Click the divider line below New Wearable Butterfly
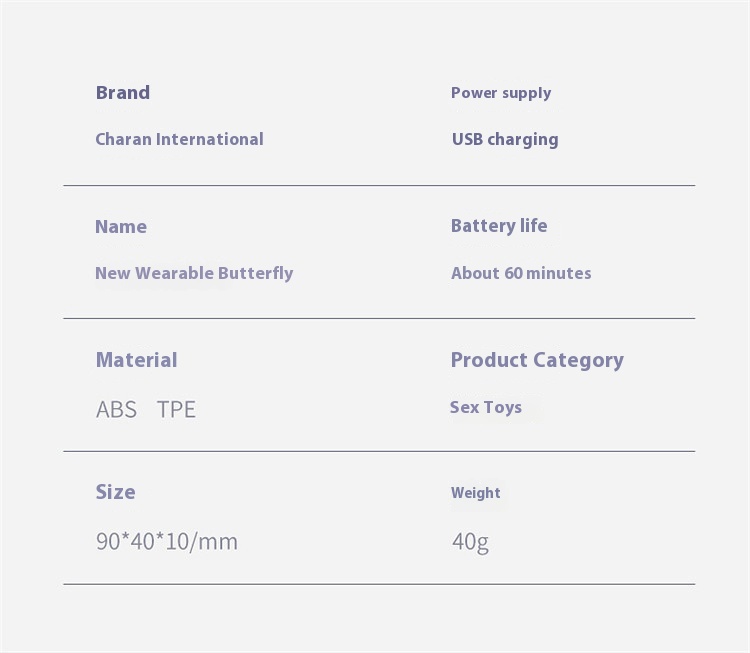Screen dimensions: 750x653 coord(379,318)
